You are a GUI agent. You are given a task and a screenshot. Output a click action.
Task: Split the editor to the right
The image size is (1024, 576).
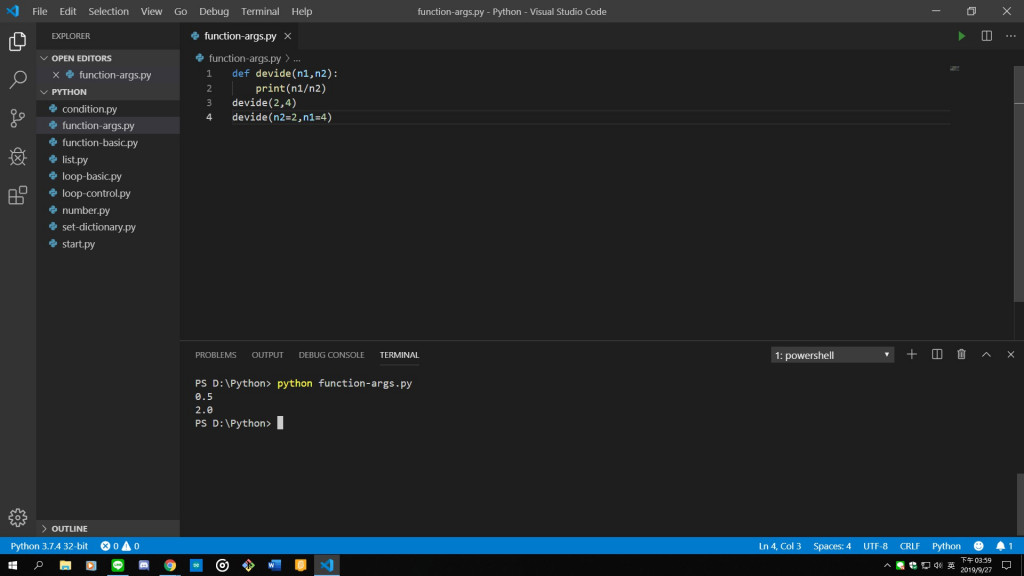pyautogui.click(x=987, y=36)
